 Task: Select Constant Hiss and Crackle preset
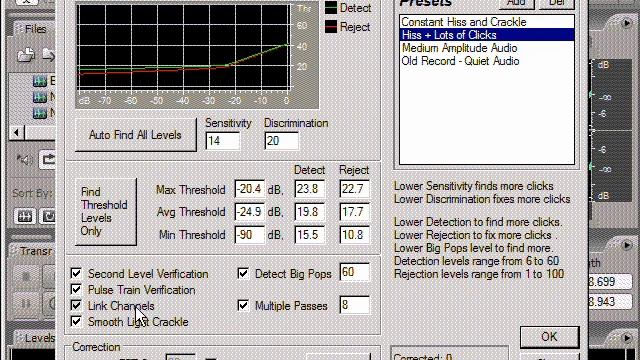(x=487, y=22)
